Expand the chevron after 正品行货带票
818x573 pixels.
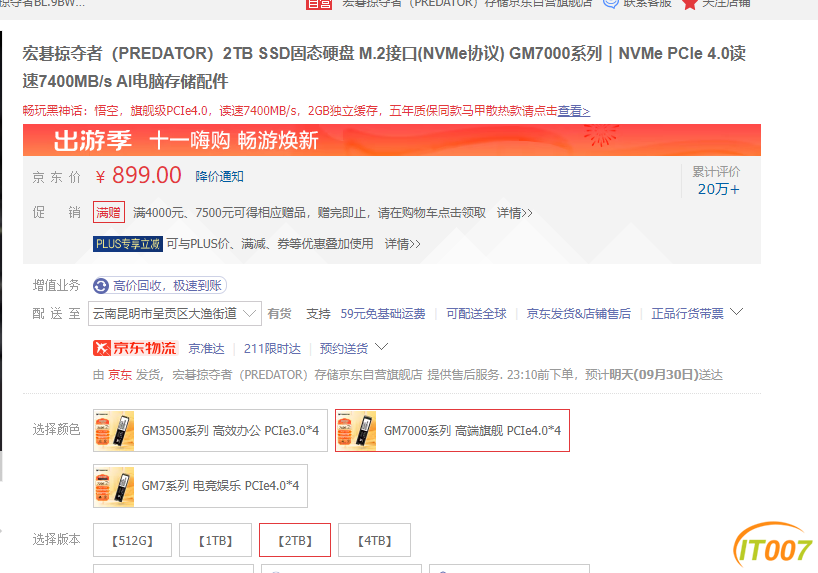pos(737,312)
